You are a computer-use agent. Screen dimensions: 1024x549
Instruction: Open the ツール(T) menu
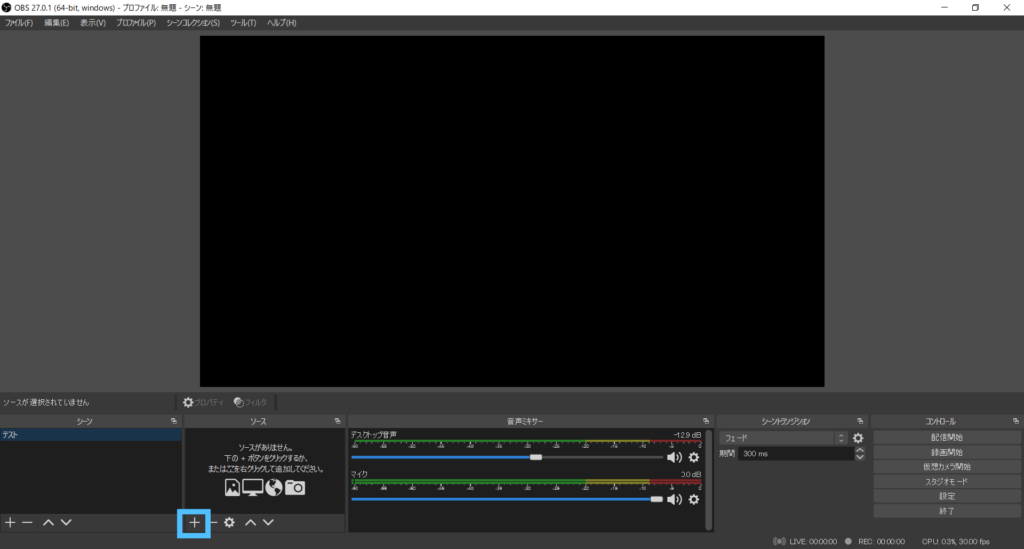(x=243, y=23)
